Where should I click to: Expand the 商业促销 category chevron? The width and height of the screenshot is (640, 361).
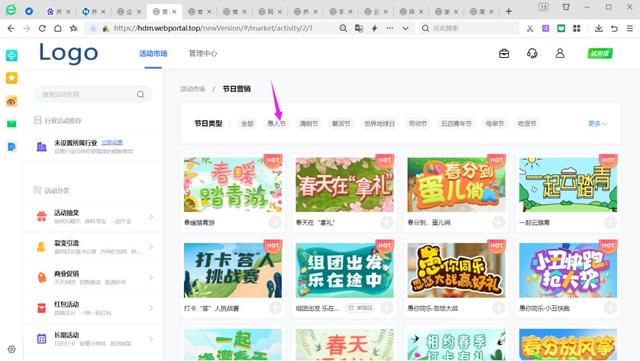pos(151,277)
